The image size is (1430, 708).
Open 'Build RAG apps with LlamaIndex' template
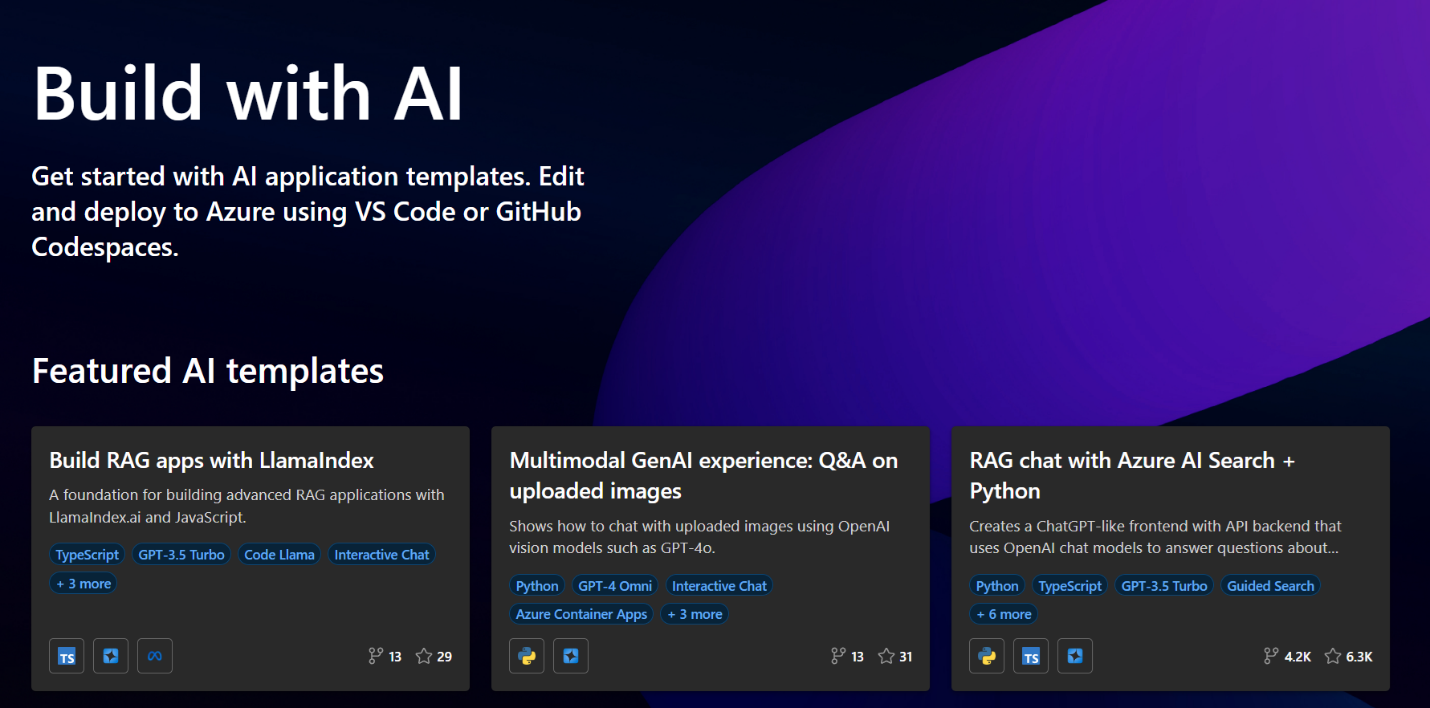point(212,460)
